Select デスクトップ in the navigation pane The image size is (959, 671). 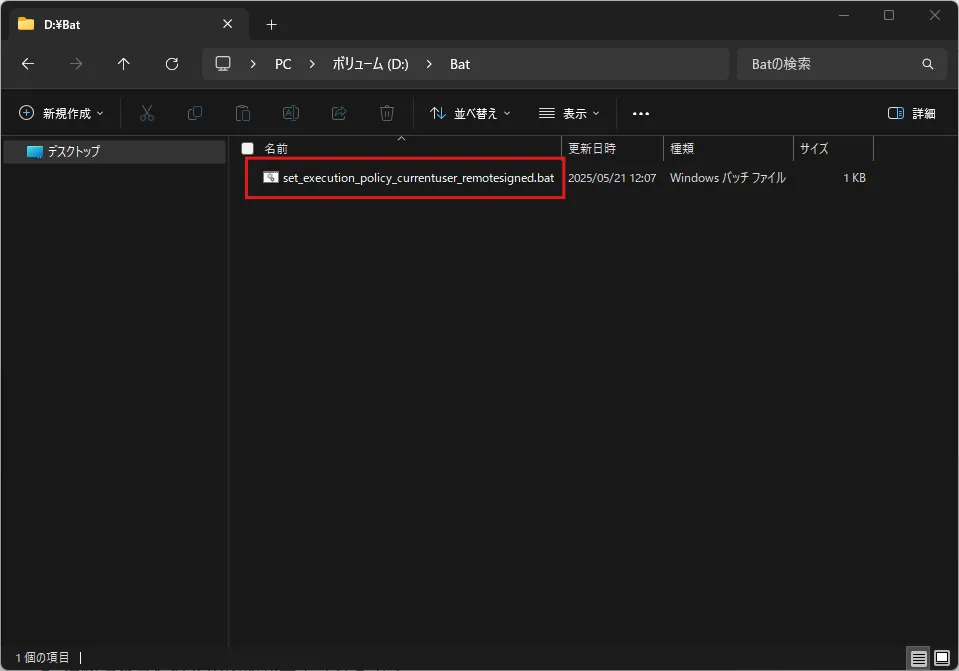[x=114, y=151]
